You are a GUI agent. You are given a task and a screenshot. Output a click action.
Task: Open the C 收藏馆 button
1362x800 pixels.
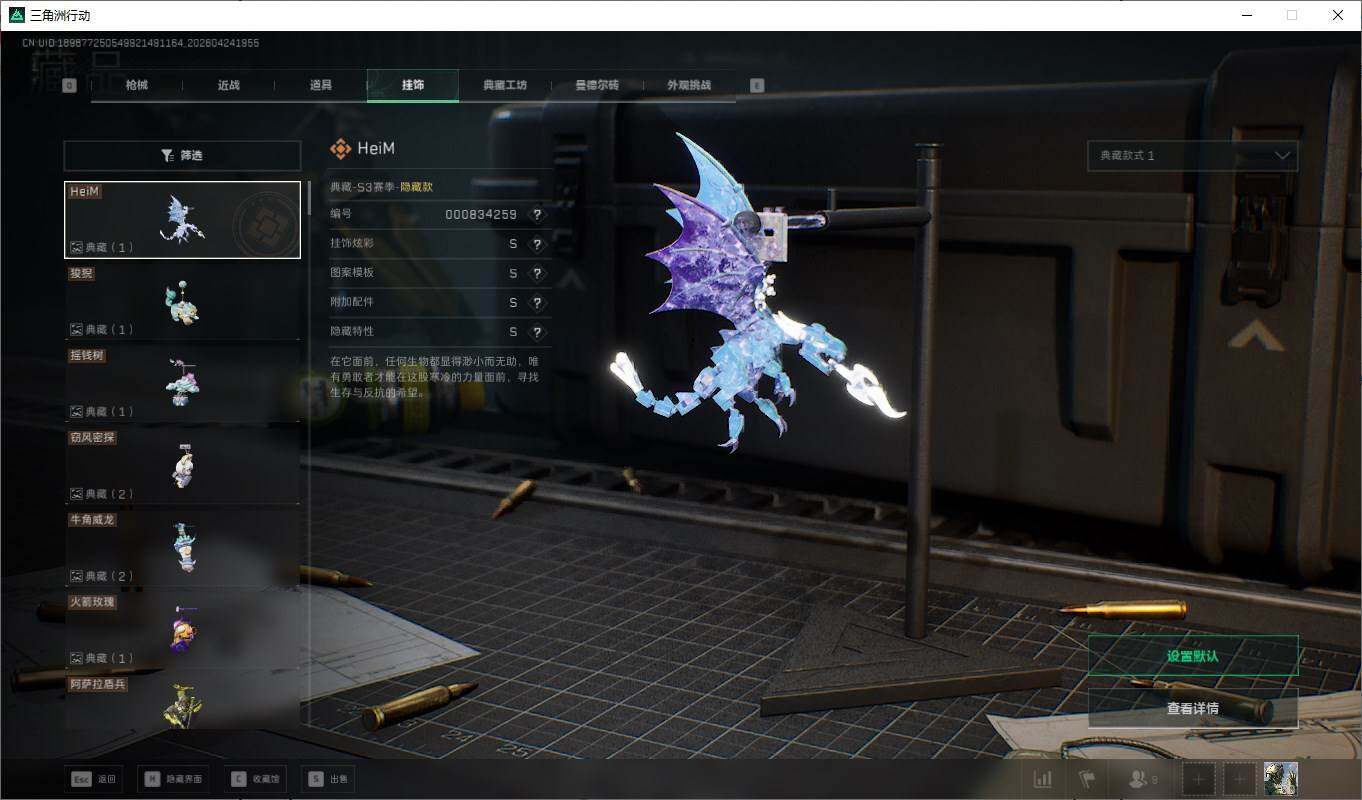[254, 779]
